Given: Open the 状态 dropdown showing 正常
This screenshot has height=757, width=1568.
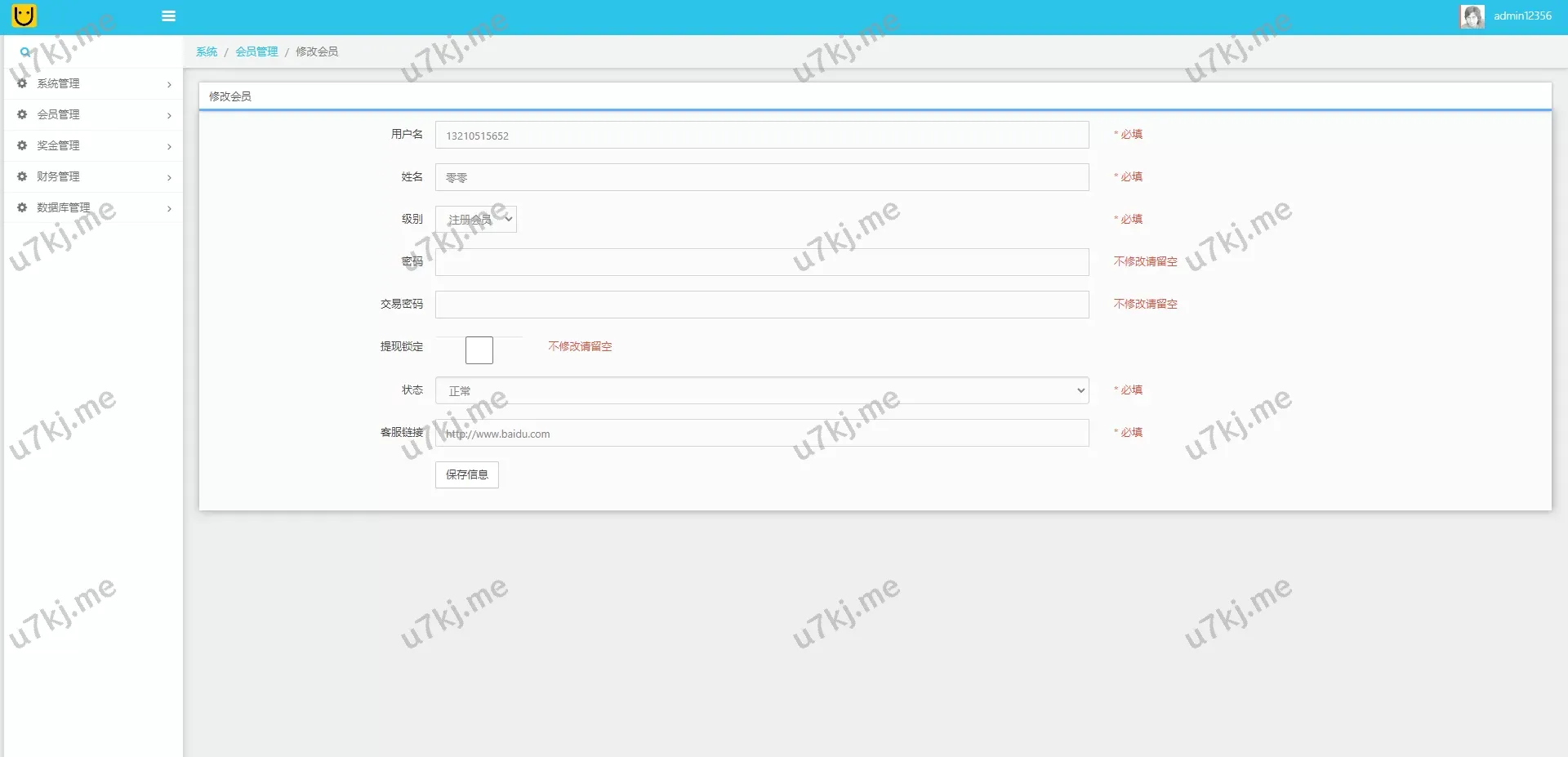Looking at the screenshot, I should pyautogui.click(x=761, y=390).
